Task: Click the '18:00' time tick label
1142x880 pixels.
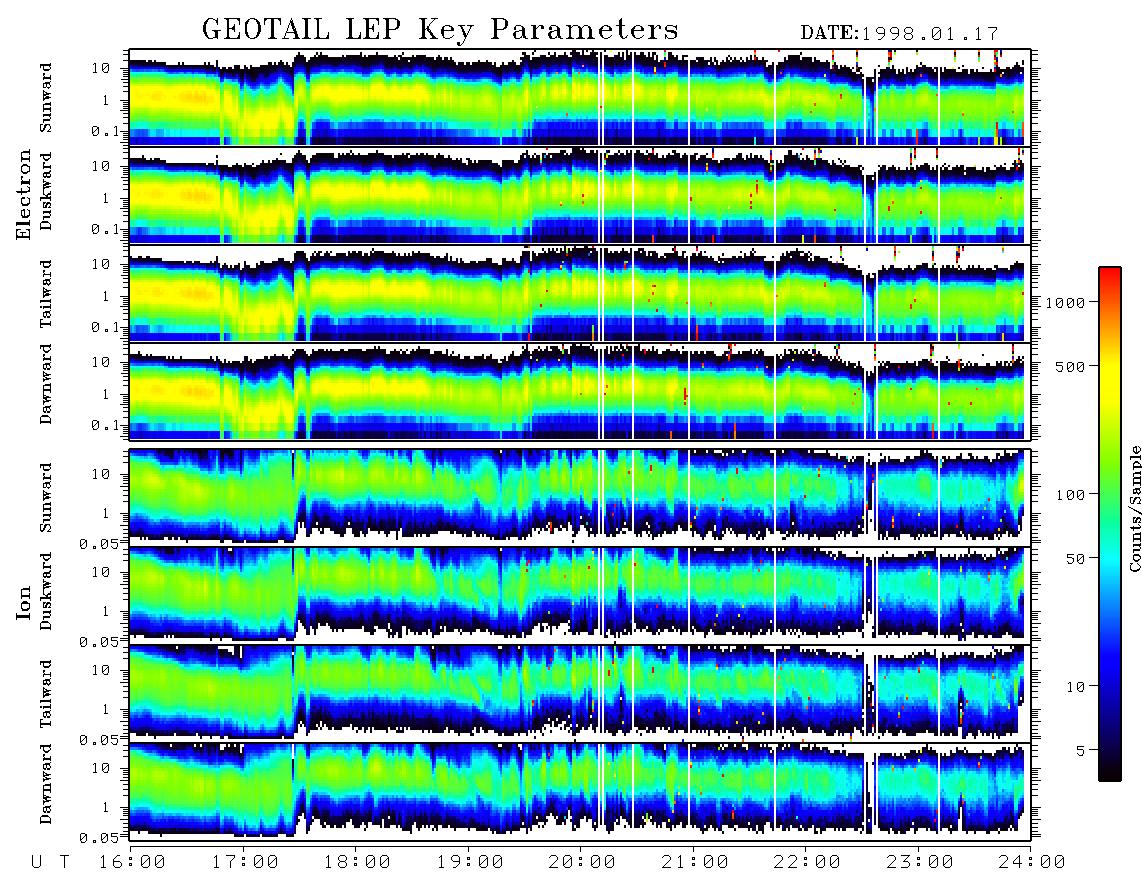Action: 357,862
